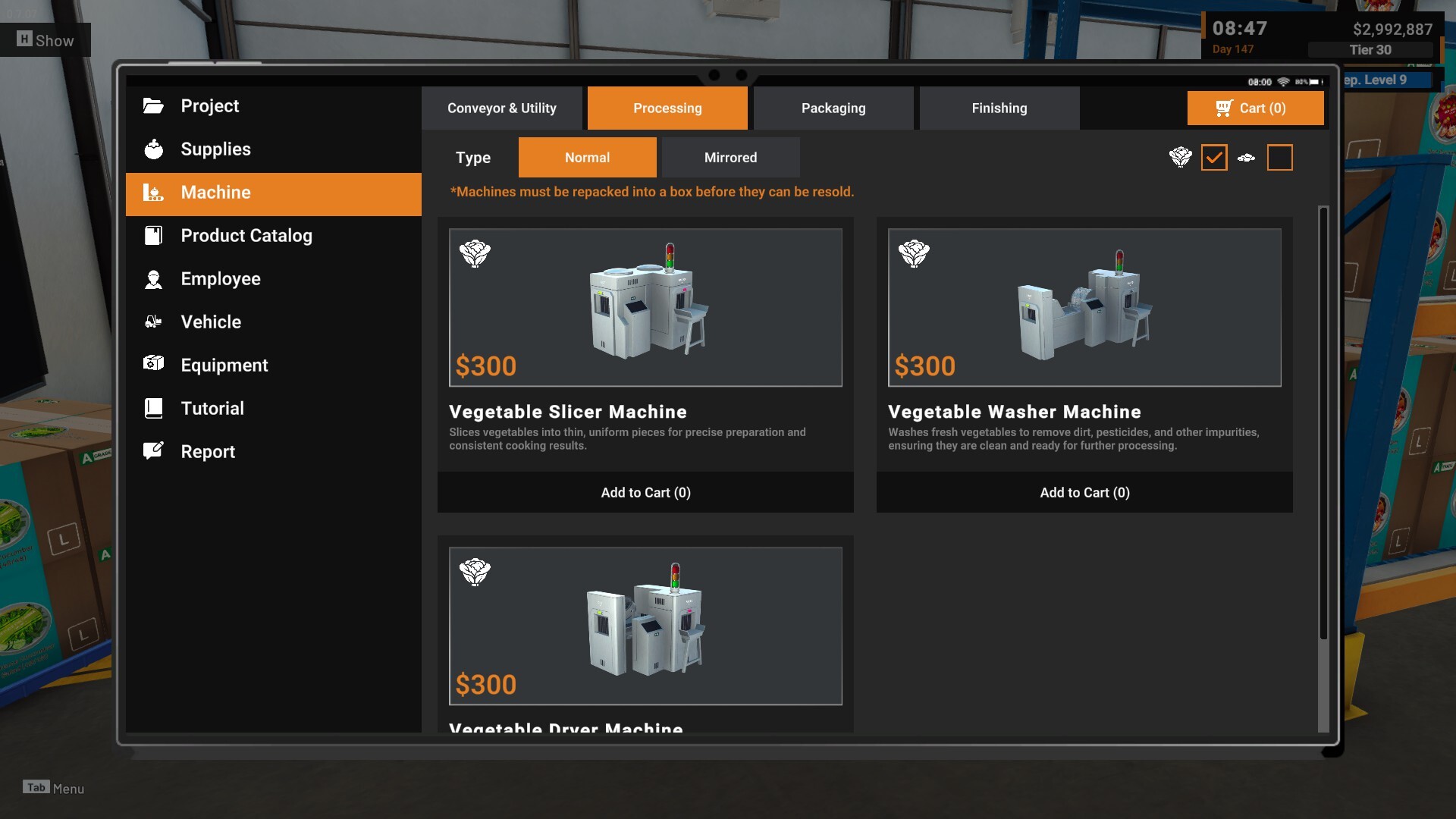The image size is (1456, 819).
Task: Select the Mirrored type option
Action: pos(730,158)
